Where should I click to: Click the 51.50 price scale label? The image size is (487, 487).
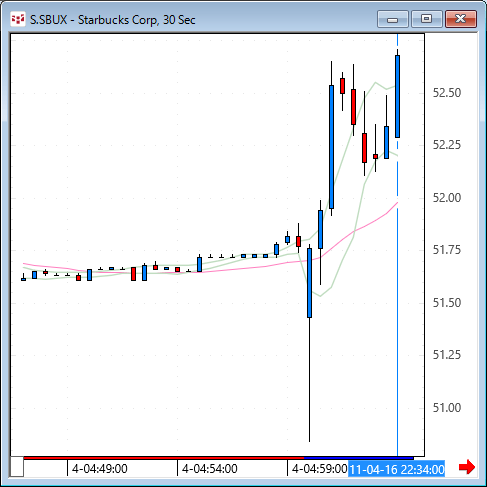[x=447, y=303]
